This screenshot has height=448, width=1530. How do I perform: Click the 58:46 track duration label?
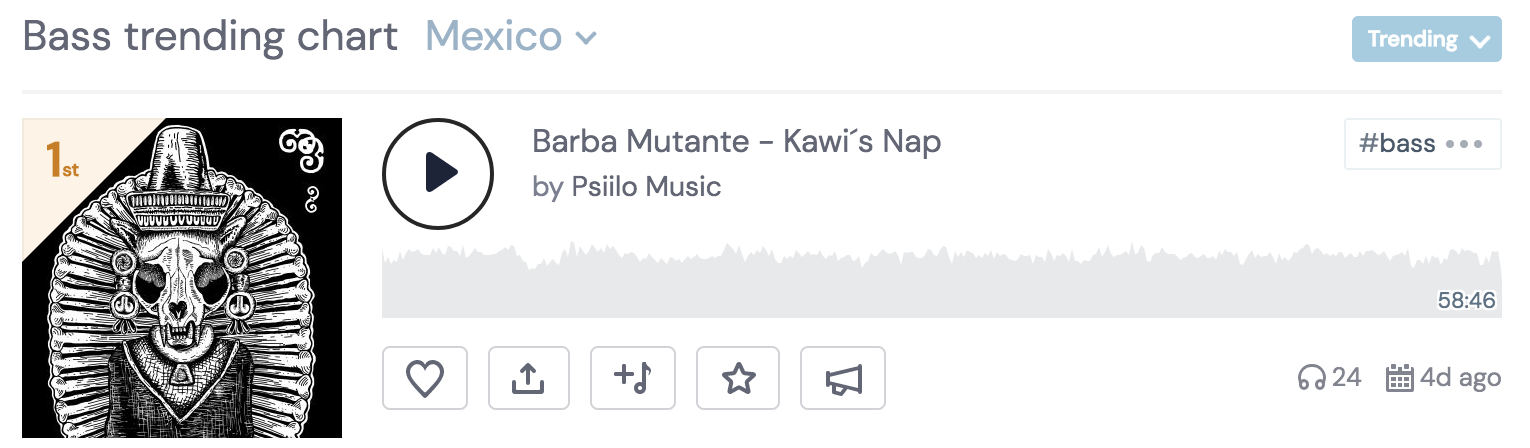click(x=1466, y=300)
